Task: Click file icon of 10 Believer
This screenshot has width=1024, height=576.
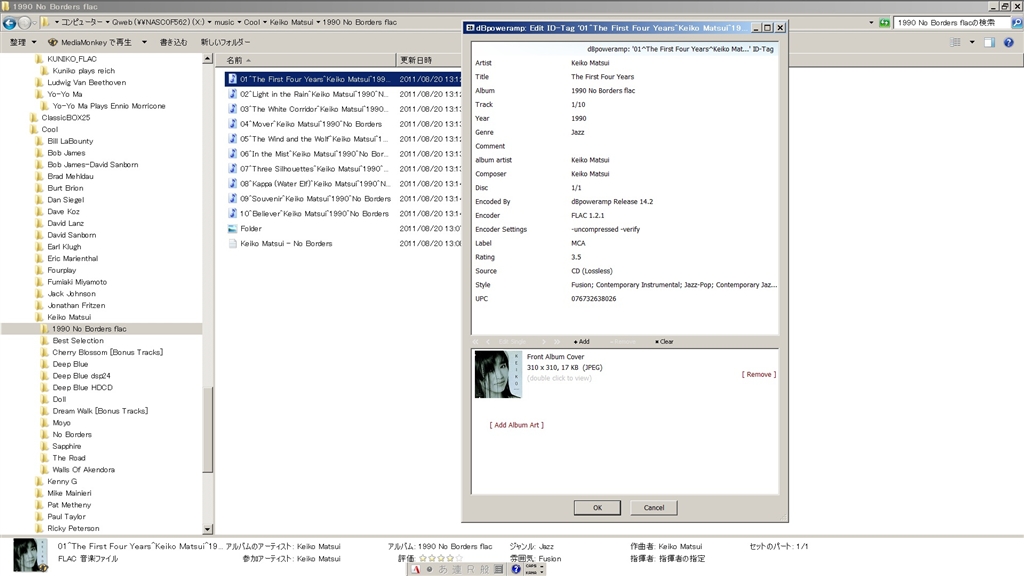Action: [x=232, y=214]
